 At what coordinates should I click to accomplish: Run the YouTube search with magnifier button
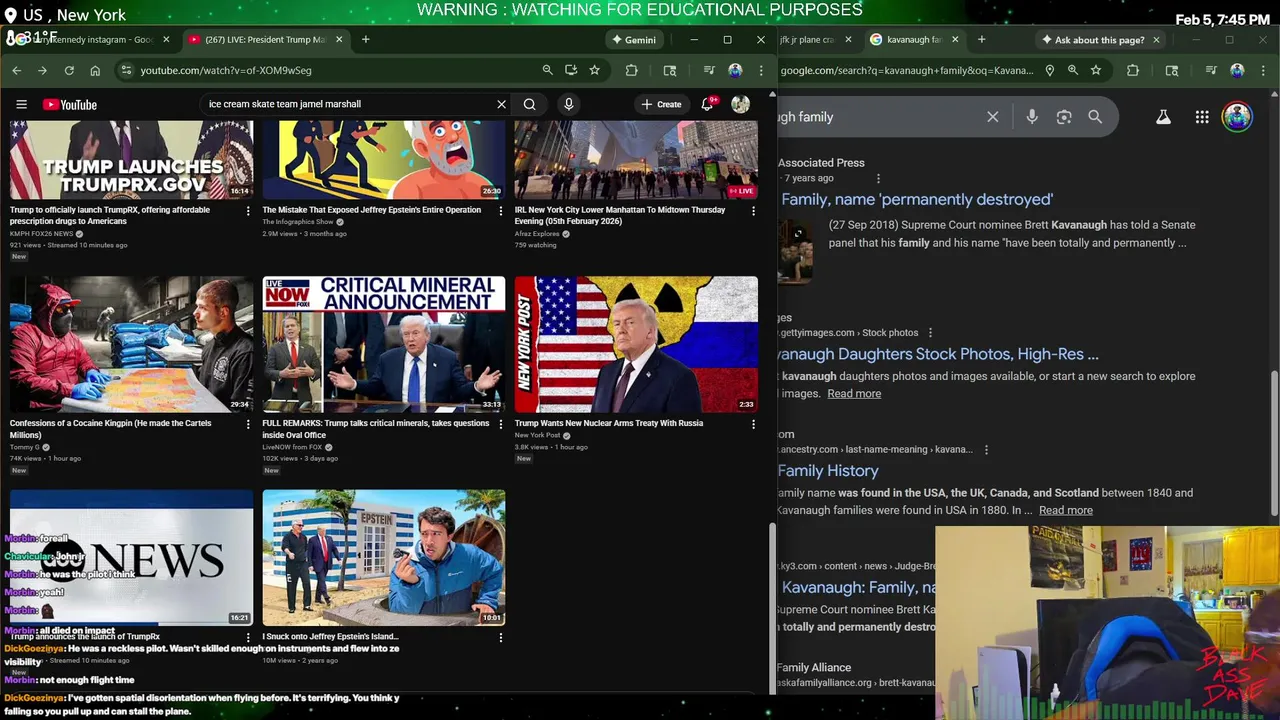(530, 104)
